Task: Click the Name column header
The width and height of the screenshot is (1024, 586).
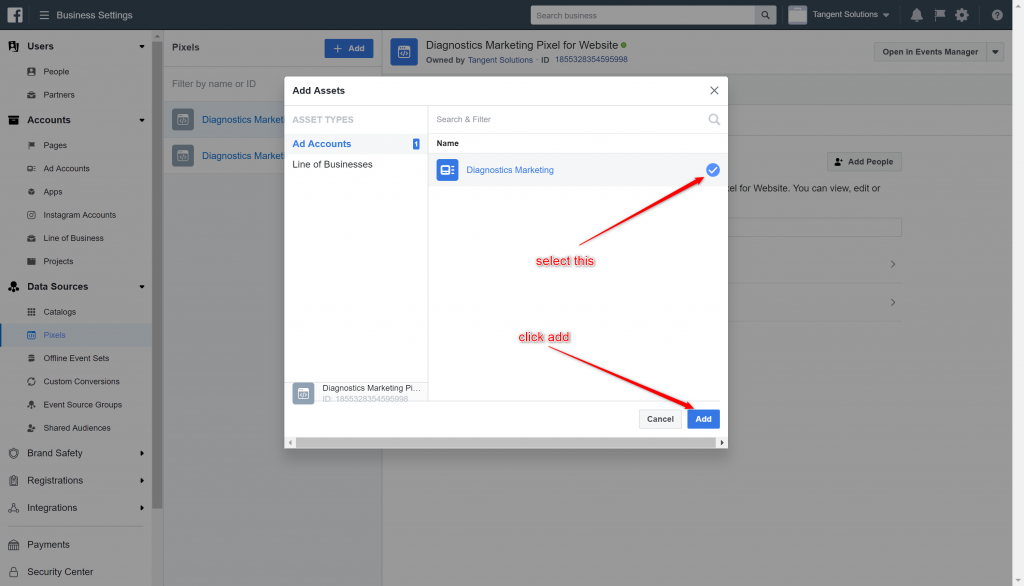Action: [x=447, y=144]
